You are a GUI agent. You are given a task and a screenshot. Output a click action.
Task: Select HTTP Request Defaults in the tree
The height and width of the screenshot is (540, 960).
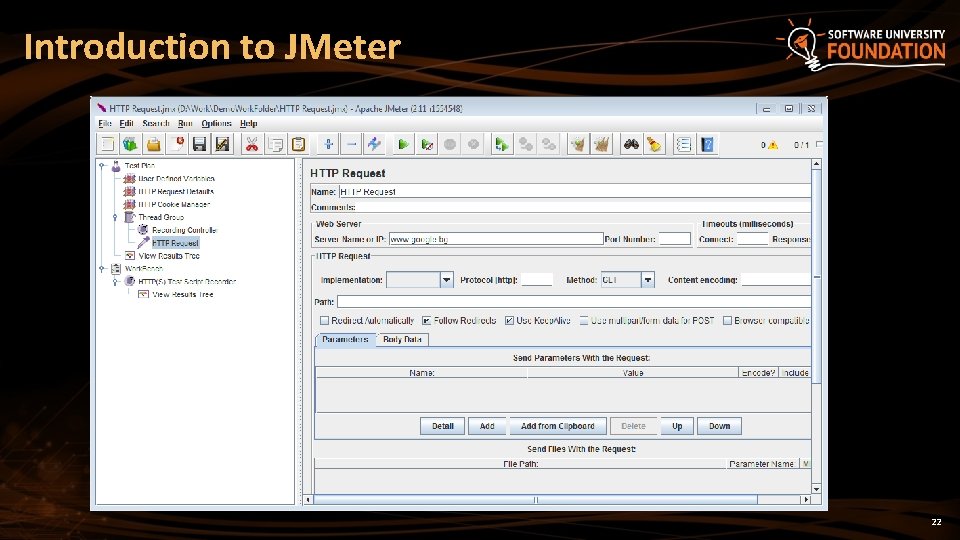tap(176, 192)
